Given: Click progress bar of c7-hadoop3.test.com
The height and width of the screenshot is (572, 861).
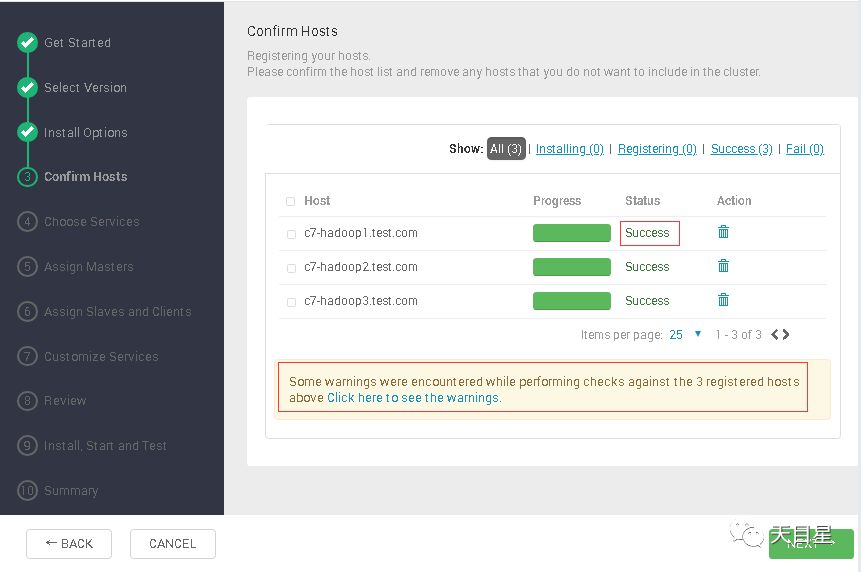Looking at the screenshot, I should coord(572,301).
